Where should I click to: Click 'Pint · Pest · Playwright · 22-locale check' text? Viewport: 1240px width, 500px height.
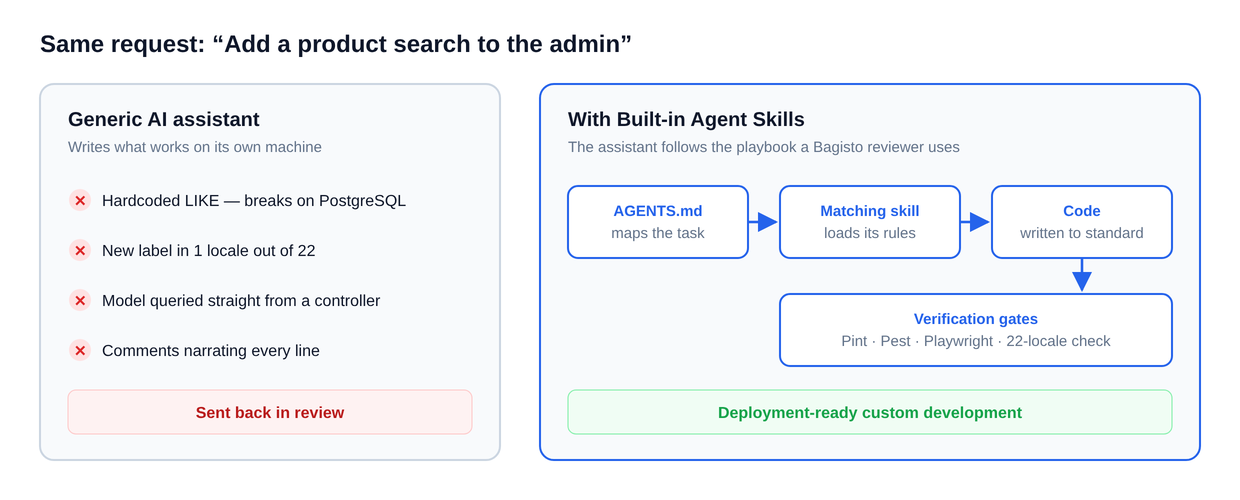(976, 341)
